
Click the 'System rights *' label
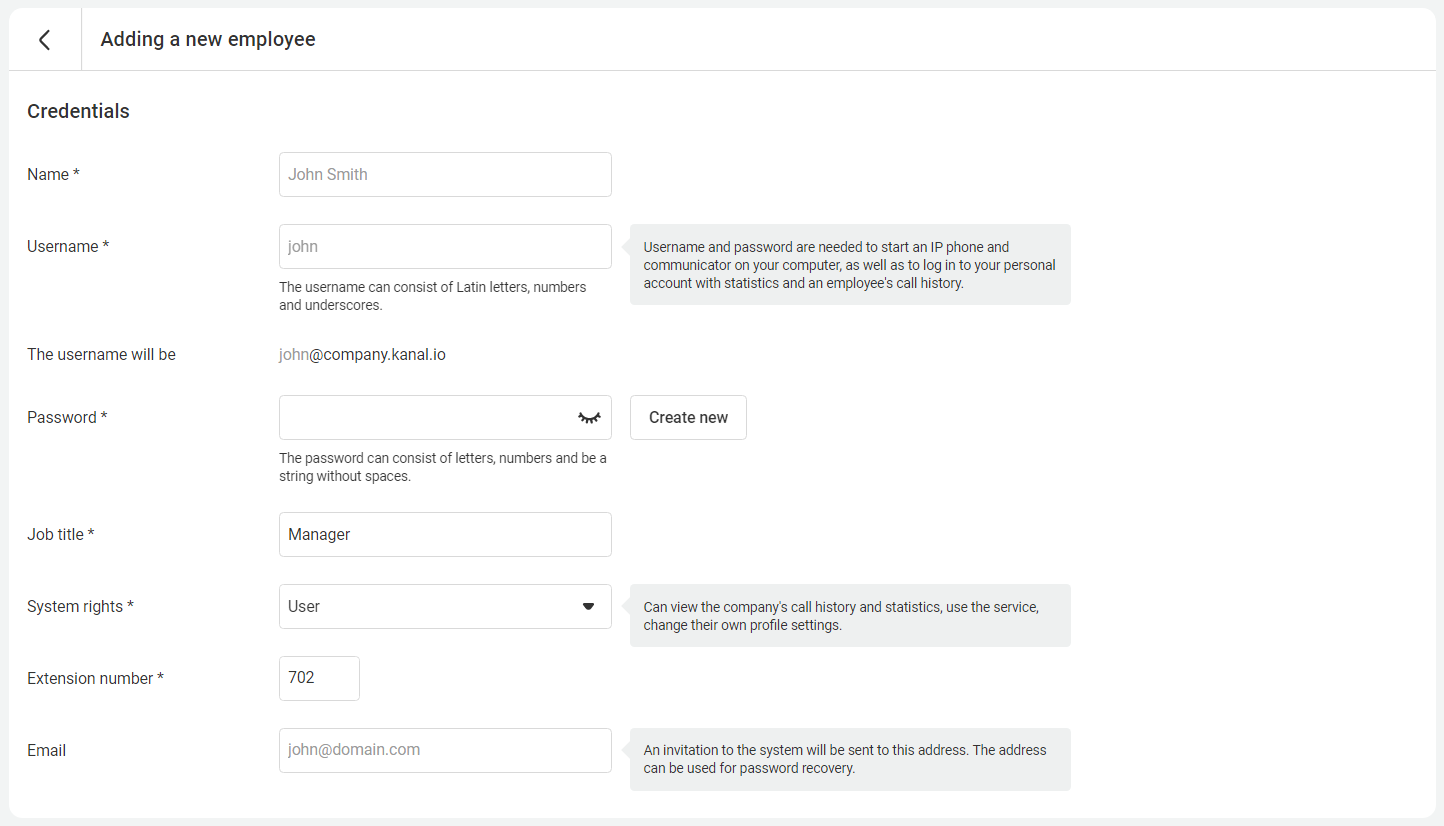80,607
